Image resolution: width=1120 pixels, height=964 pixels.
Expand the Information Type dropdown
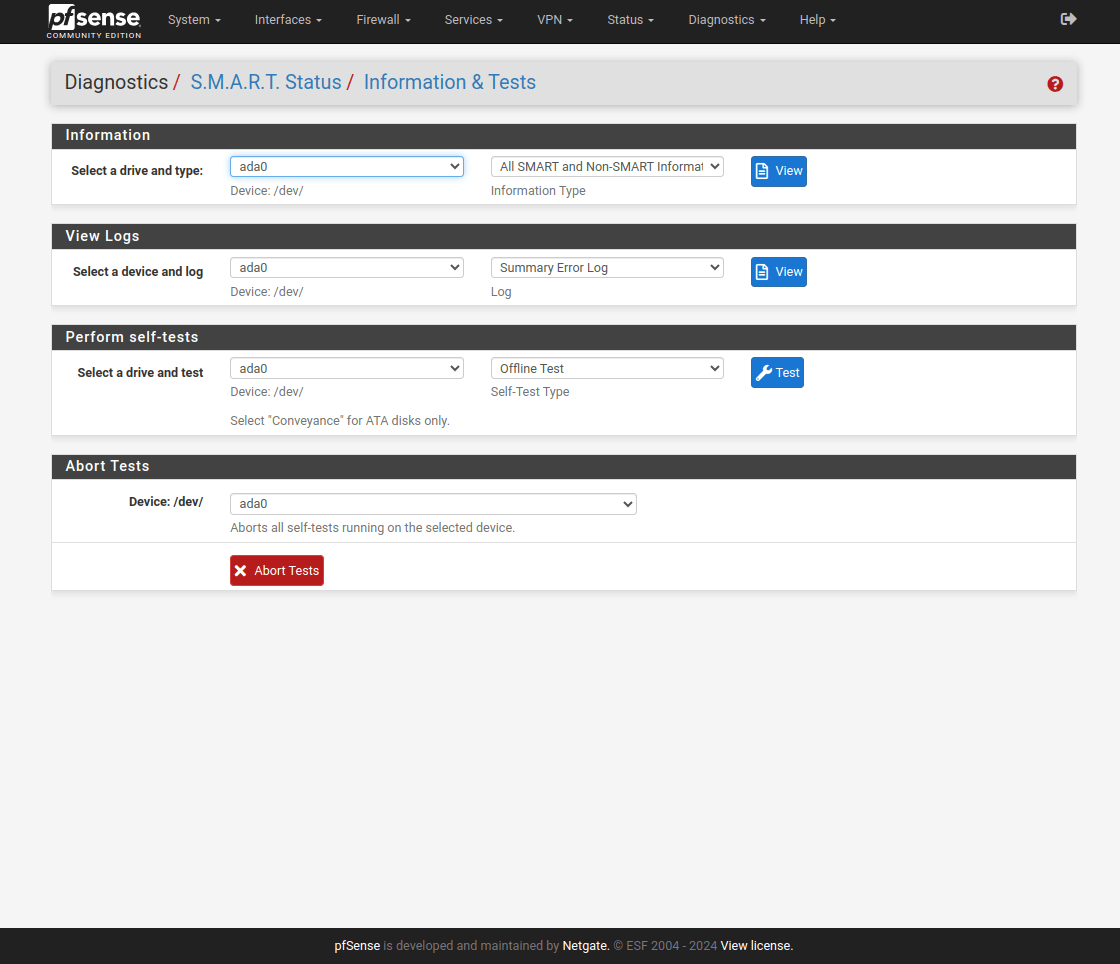tap(606, 167)
